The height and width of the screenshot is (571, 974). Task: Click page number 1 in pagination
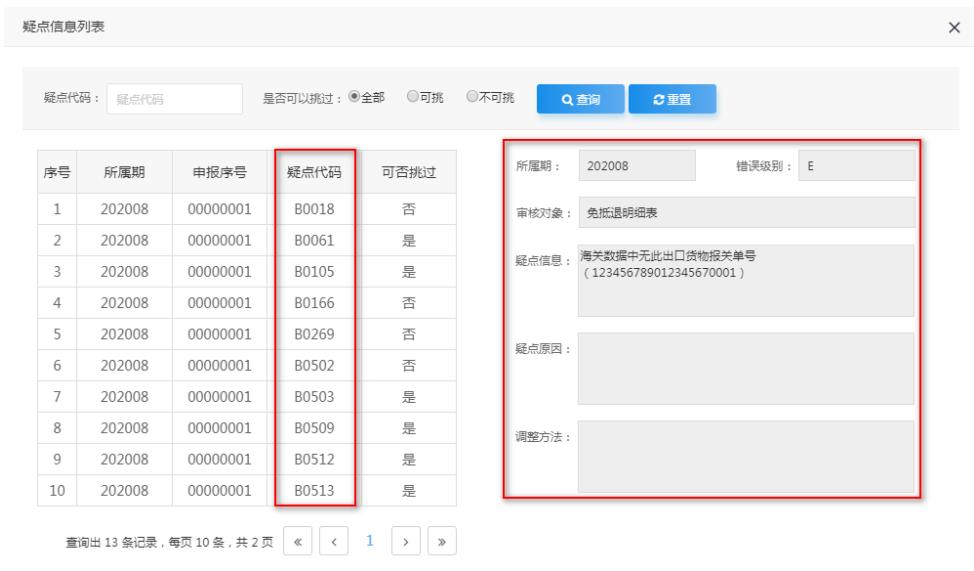pos(367,541)
